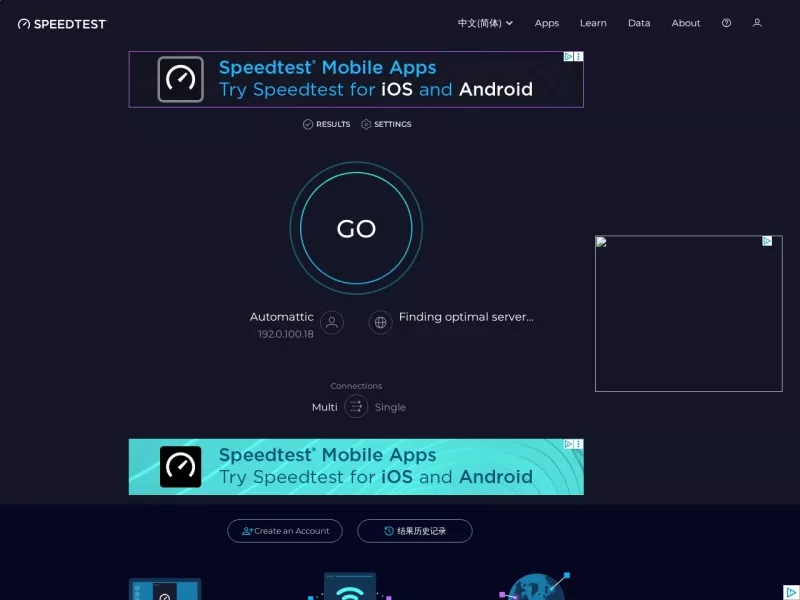Image resolution: width=800 pixels, height=600 pixels.
Task: Click the Automattic ISP name
Action: (x=282, y=317)
